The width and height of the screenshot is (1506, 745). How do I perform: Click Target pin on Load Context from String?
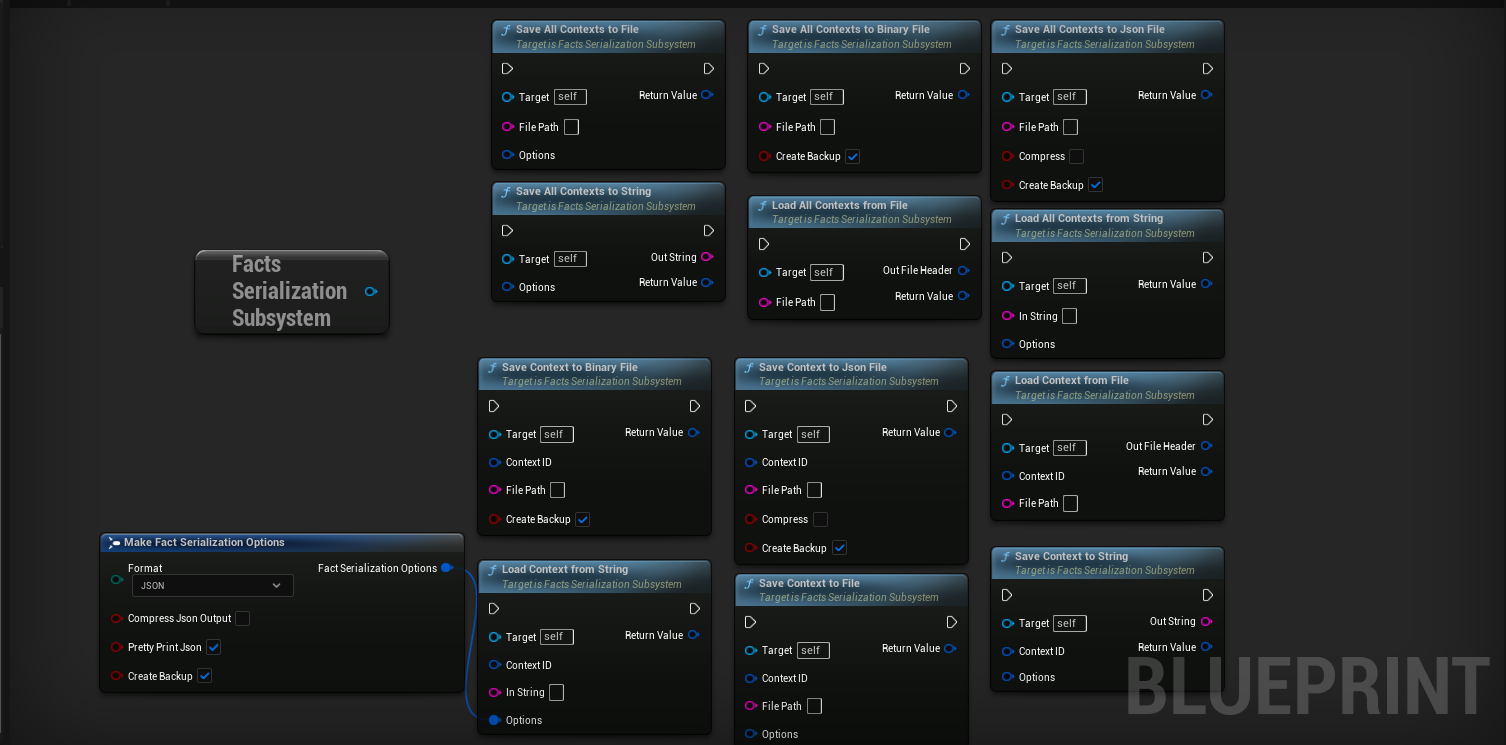[494, 637]
